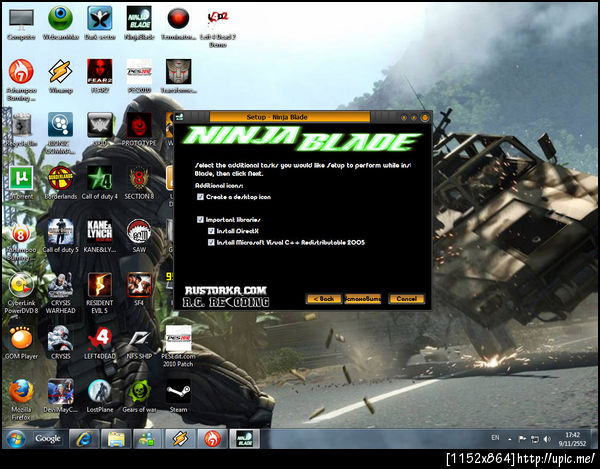Screen dimensions: 600x469
Task: Click the < Back button in Setup
Action: (324, 299)
